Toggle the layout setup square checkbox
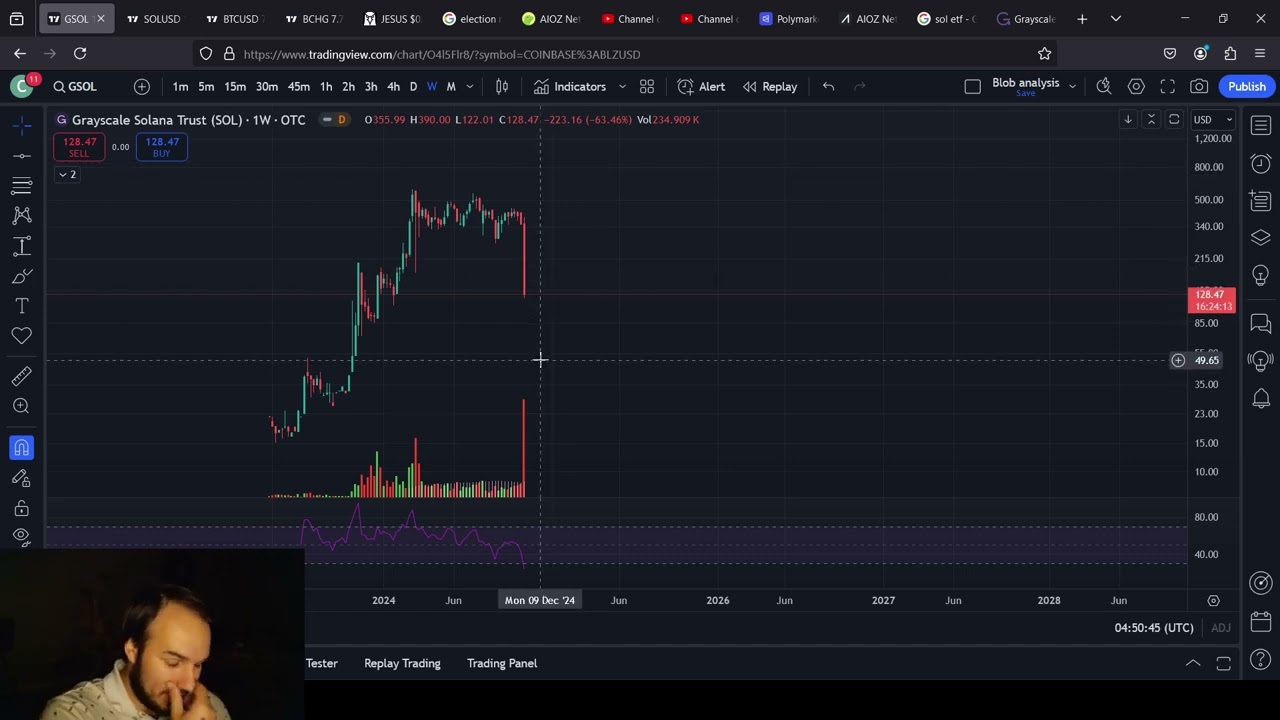The height and width of the screenshot is (720, 1280). [x=972, y=87]
